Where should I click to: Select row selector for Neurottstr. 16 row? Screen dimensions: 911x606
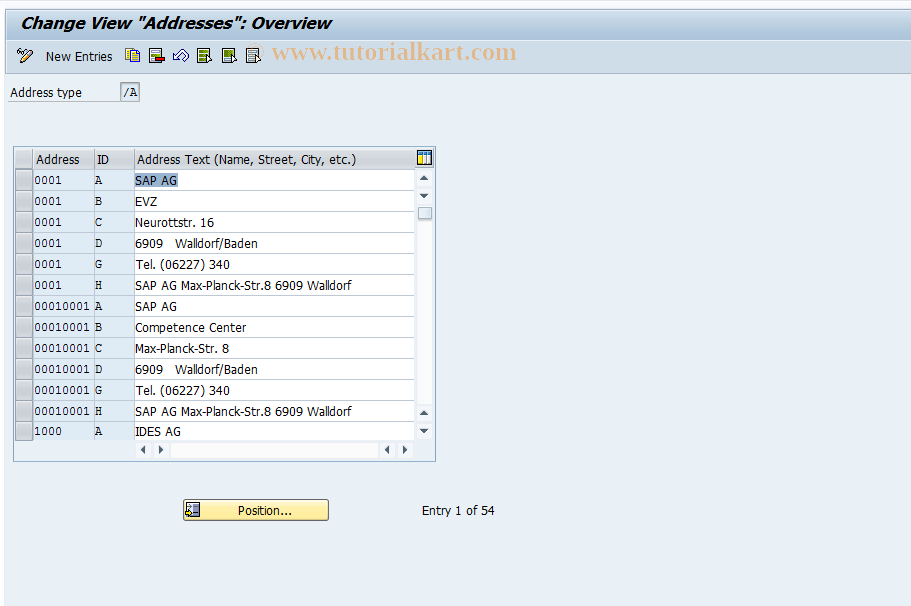[24, 222]
